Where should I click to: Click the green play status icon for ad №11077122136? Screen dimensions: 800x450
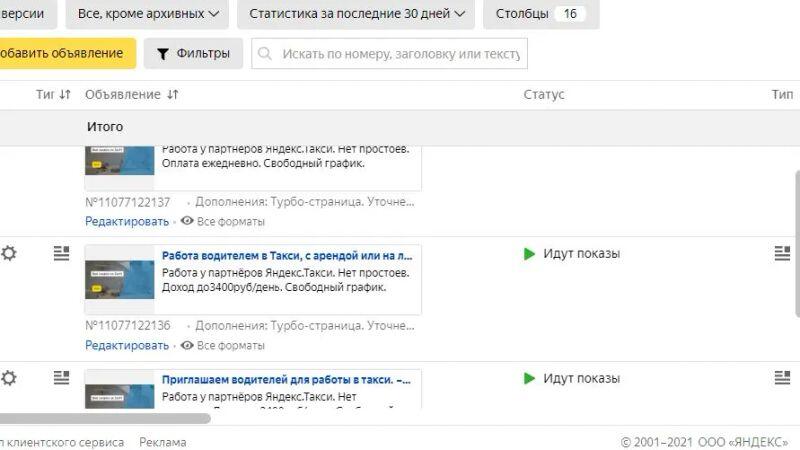pyautogui.click(x=529, y=254)
